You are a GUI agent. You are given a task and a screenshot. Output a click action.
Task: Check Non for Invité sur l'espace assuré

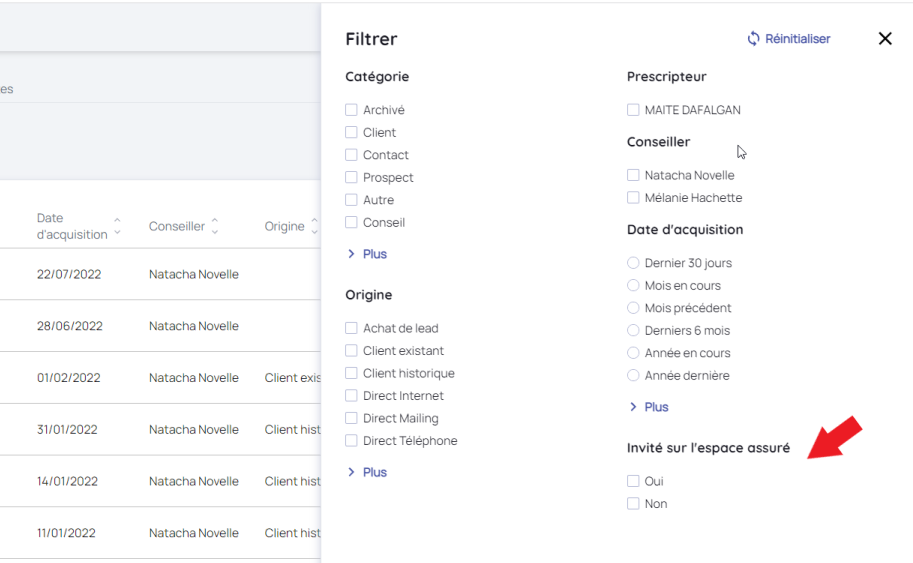point(633,504)
